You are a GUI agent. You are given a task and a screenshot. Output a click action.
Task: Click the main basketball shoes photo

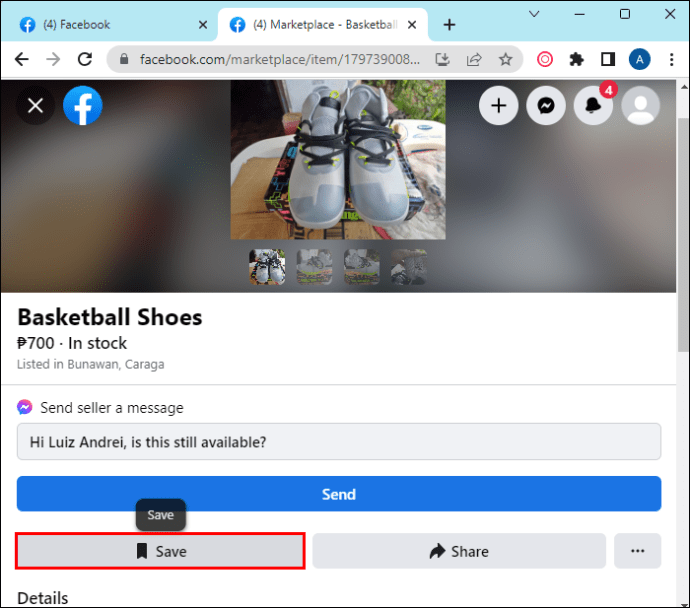(x=338, y=160)
